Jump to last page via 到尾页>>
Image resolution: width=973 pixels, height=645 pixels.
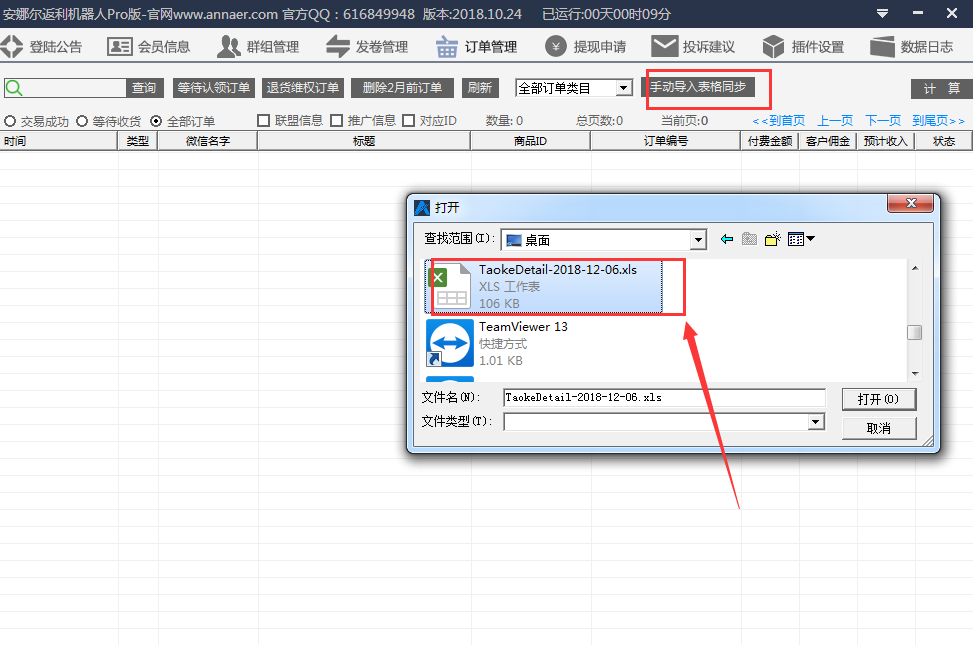(938, 121)
